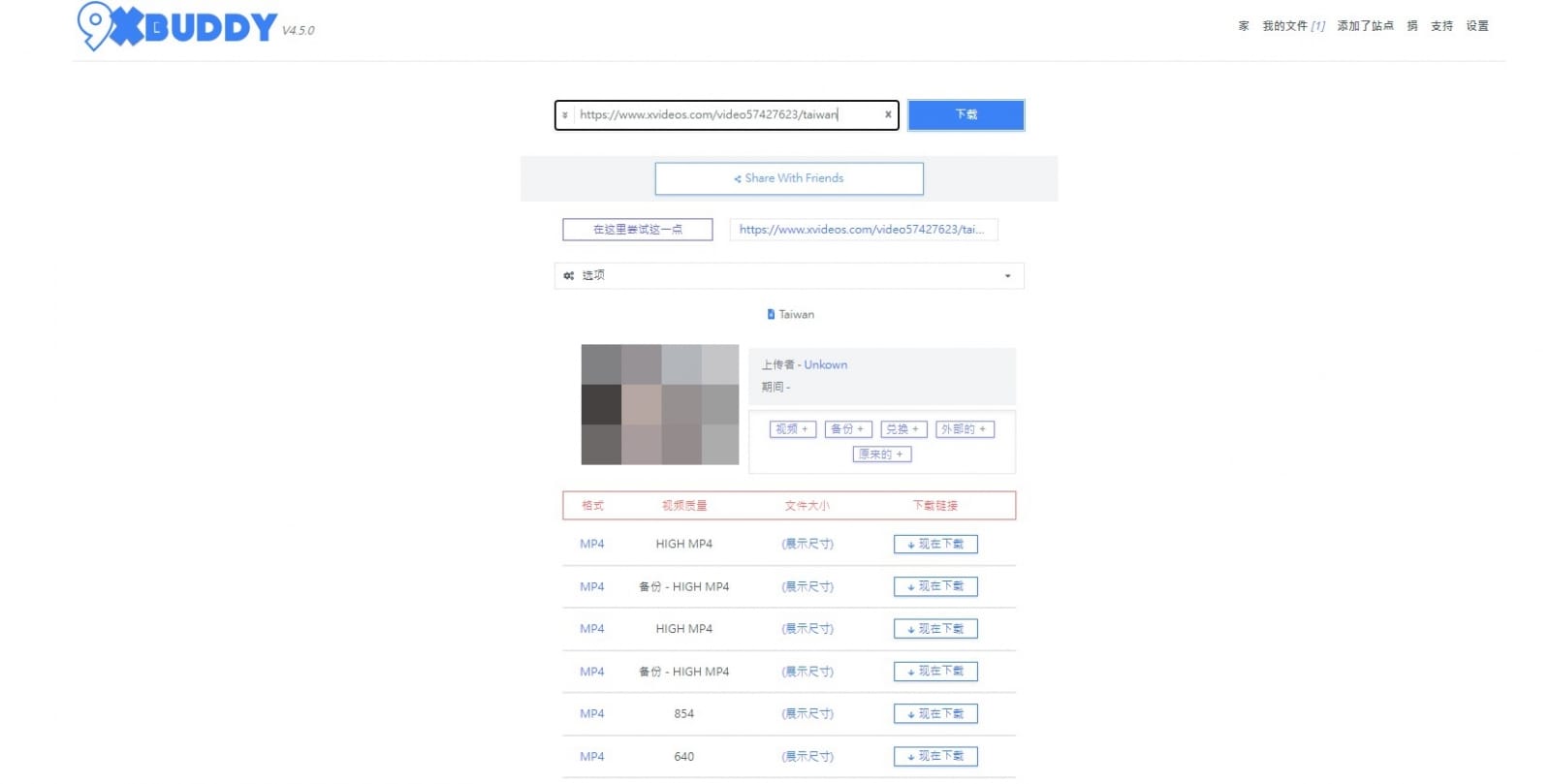This screenshot has width=1551, height=784.
Task: Click the MP4 format label in the 640 row
Action: (x=591, y=757)
